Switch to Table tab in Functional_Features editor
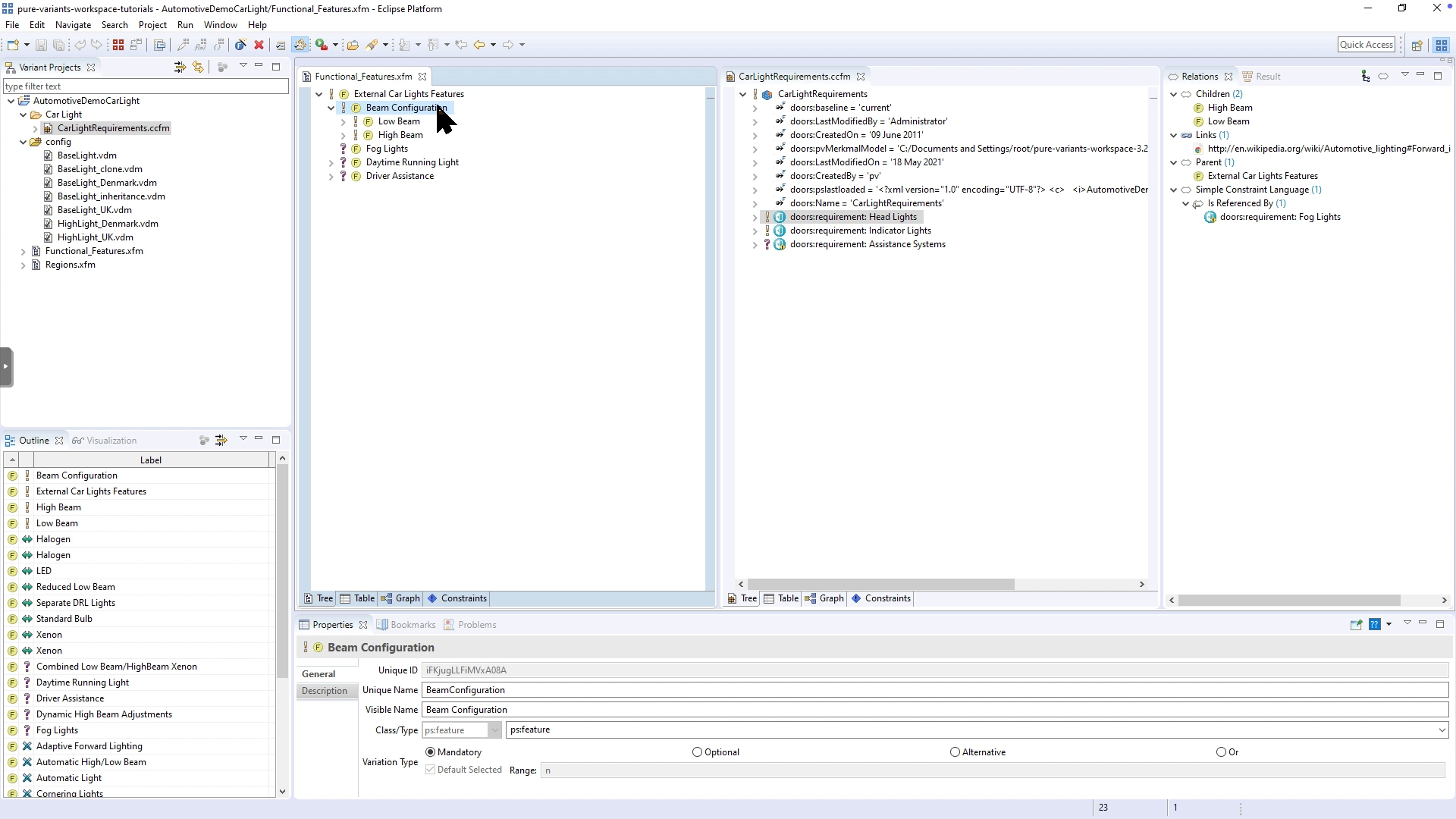 pos(358,598)
